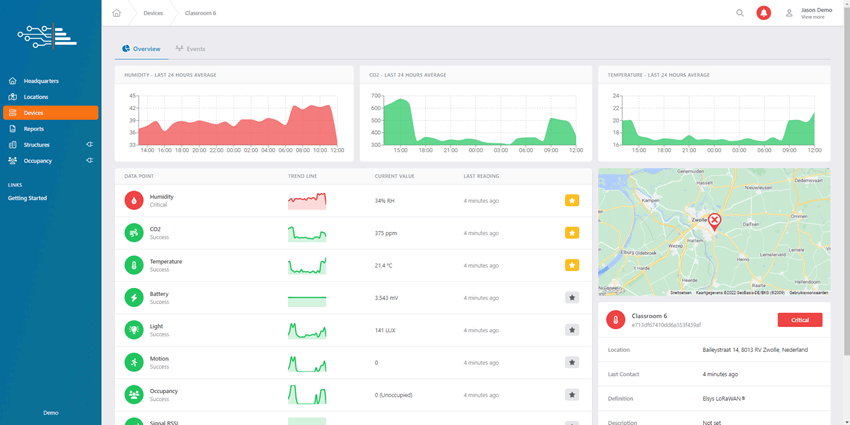Click the Occupancy people icon
The height and width of the screenshot is (425, 850).
click(134, 395)
